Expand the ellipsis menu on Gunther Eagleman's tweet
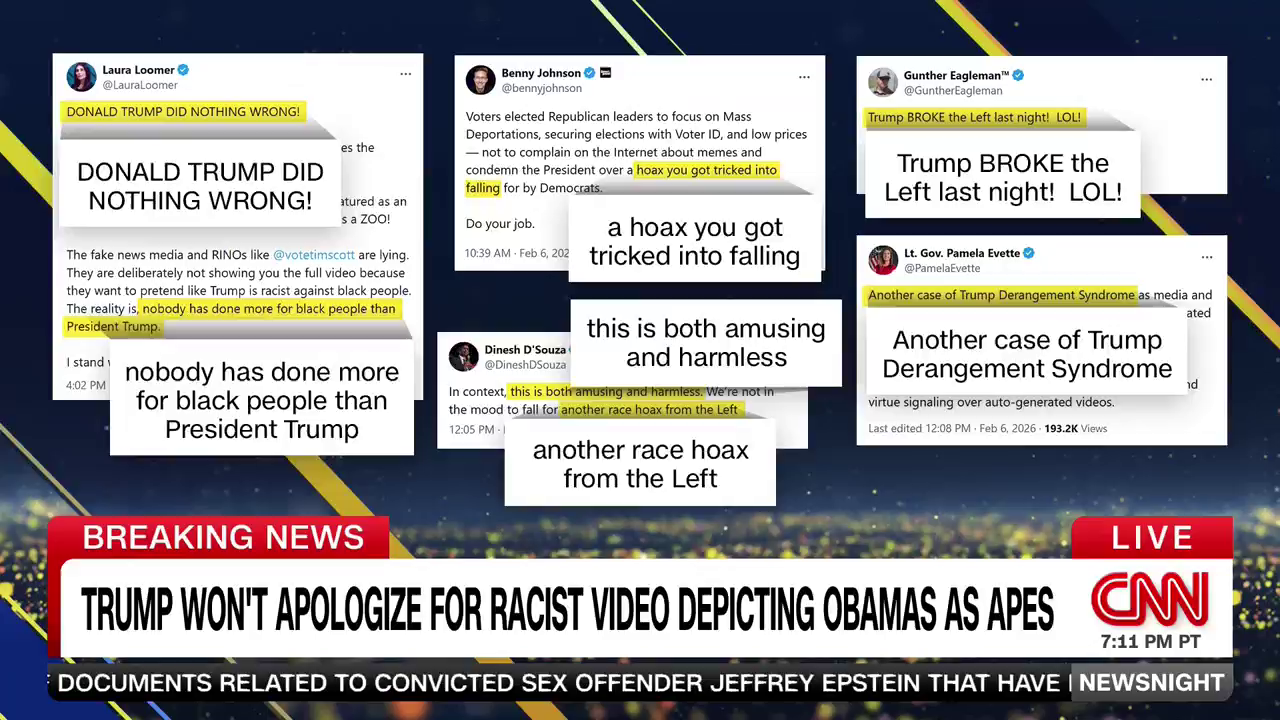The image size is (1280, 720). point(1206,79)
